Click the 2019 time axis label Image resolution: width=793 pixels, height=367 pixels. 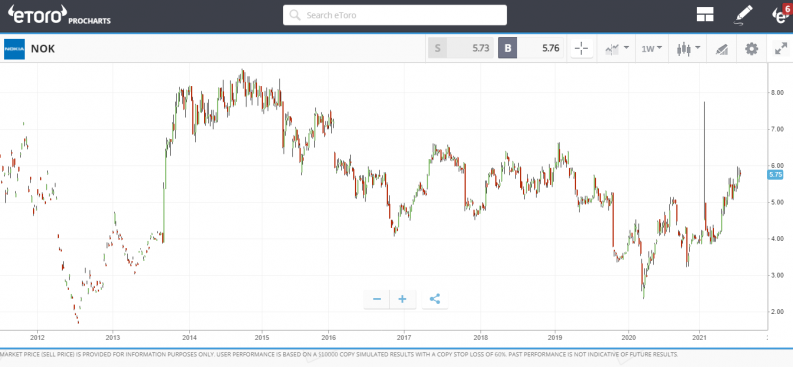(x=555, y=337)
